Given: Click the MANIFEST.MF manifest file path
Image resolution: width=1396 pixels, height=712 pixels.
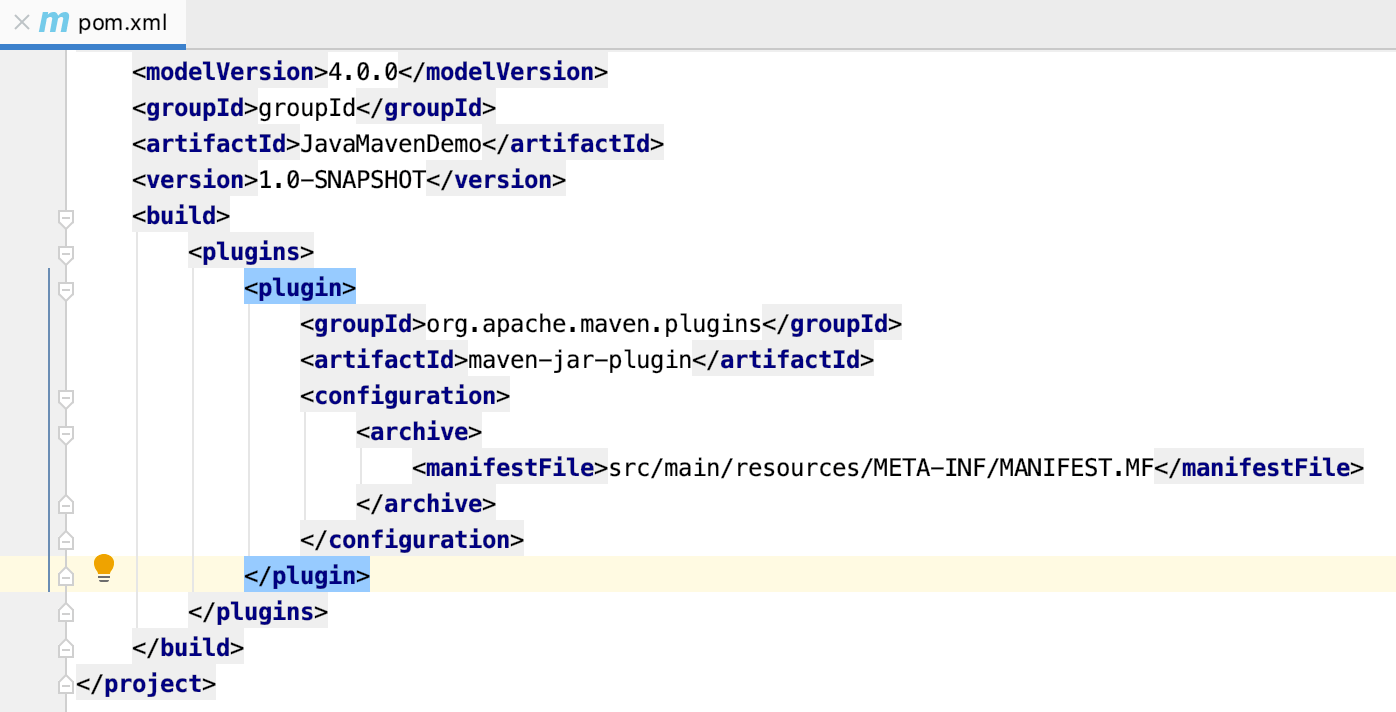Looking at the screenshot, I should tap(880, 468).
